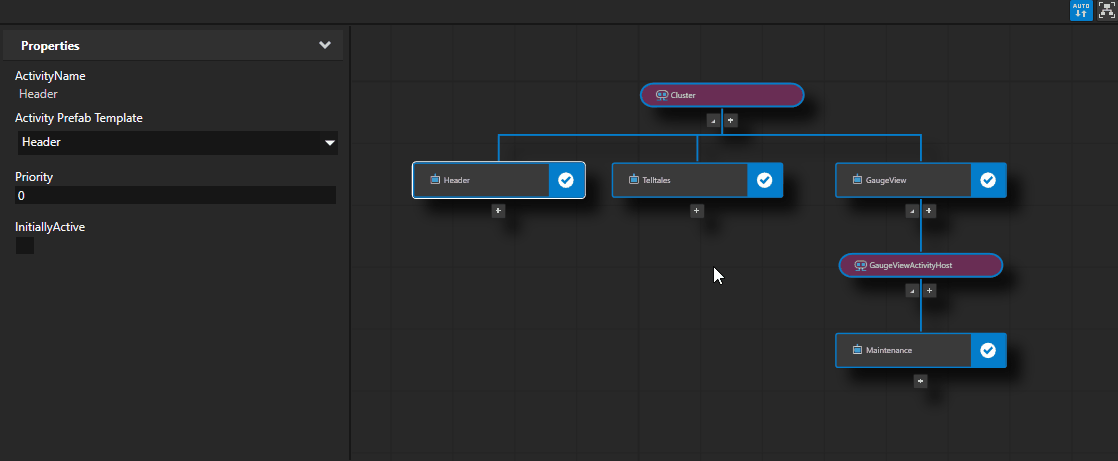The image size is (1118, 461).
Task: Select the Cluster host node
Action: point(722,95)
